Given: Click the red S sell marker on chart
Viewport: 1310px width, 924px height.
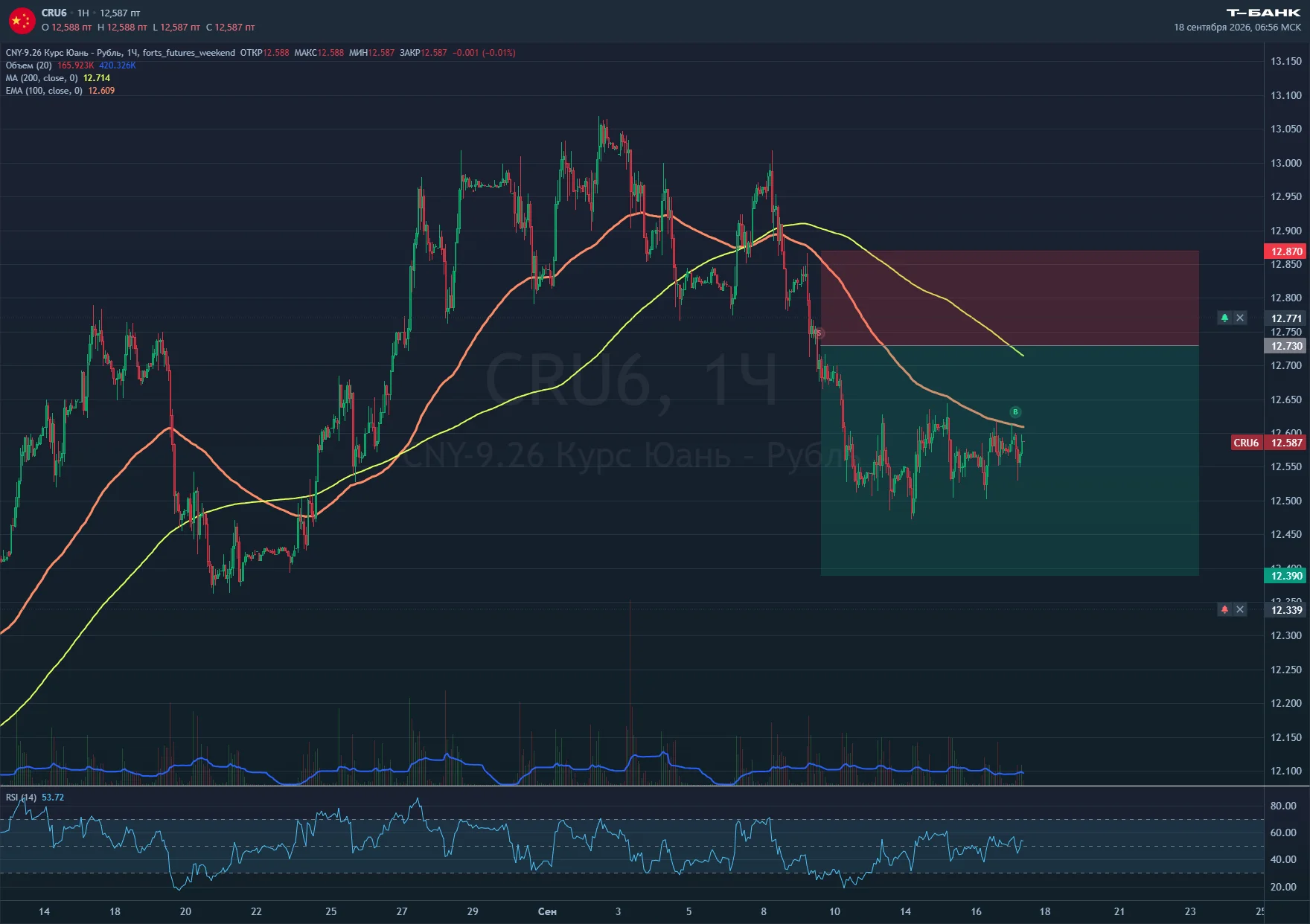Looking at the screenshot, I should pos(819,333).
